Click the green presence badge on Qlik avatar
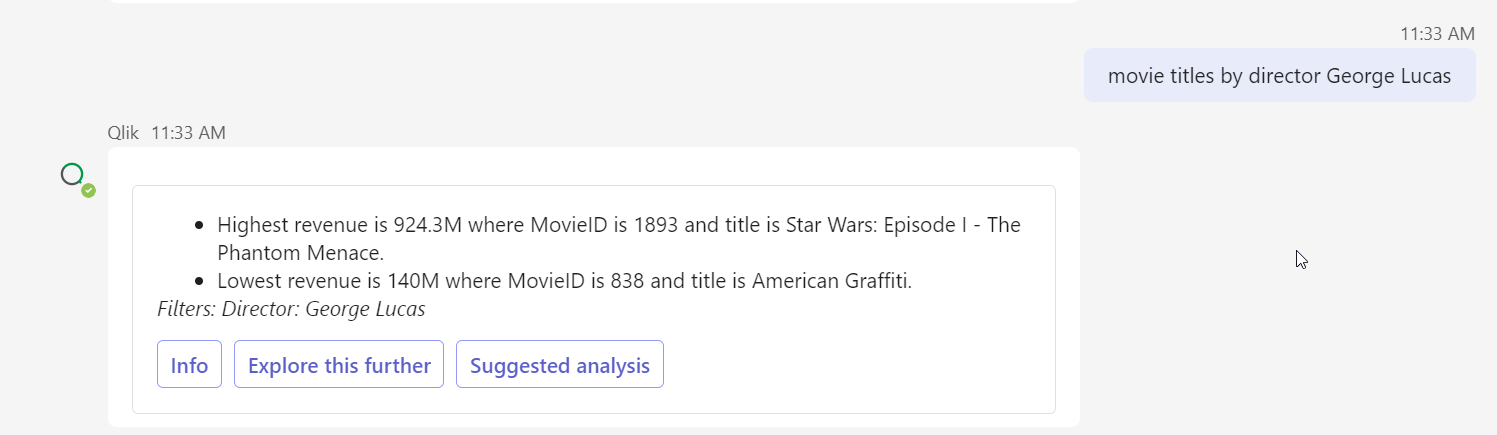The width and height of the screenshot is (1497, 435). click(88, 190)
